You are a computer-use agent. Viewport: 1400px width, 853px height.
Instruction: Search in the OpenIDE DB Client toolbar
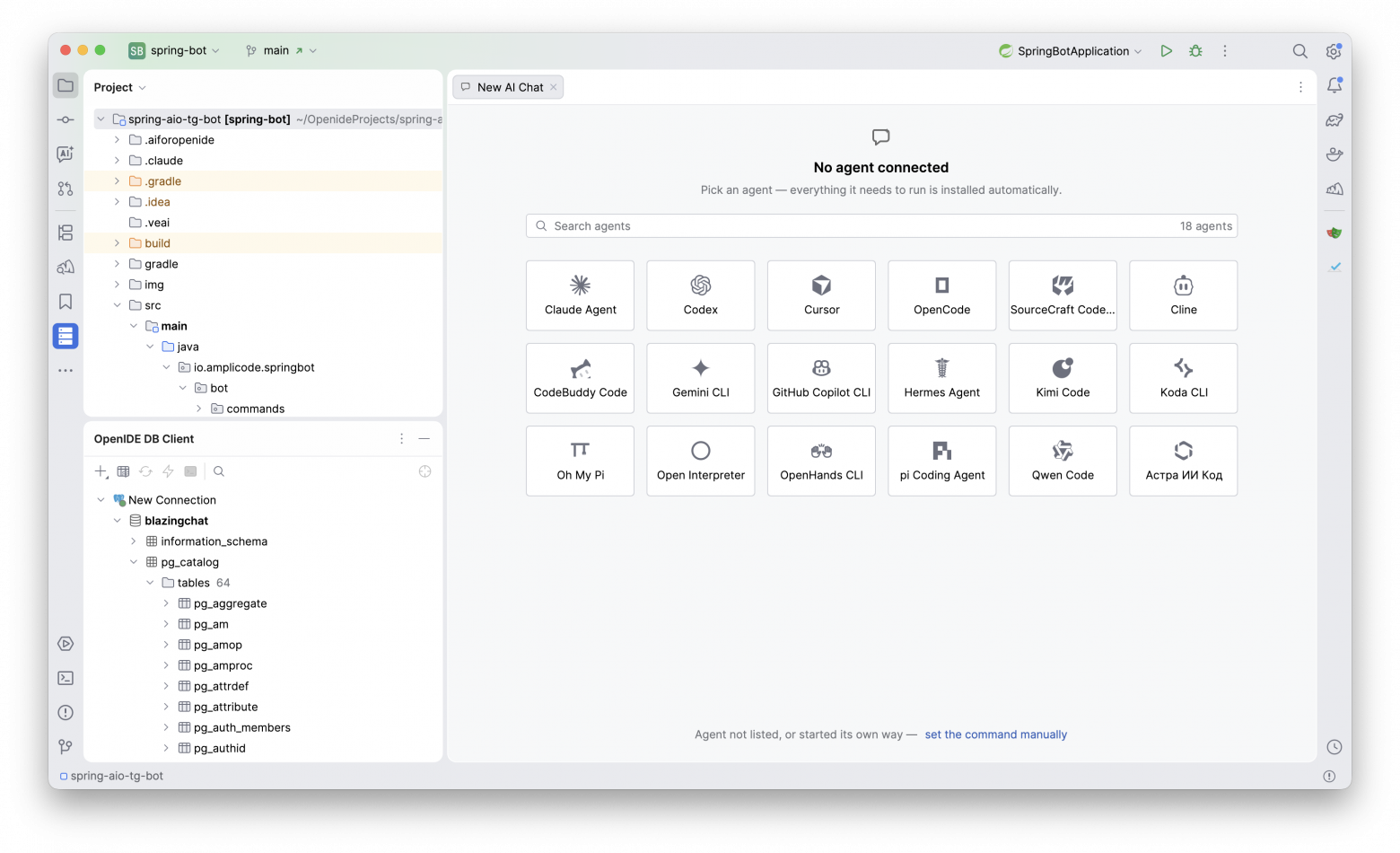click(219, 471)
